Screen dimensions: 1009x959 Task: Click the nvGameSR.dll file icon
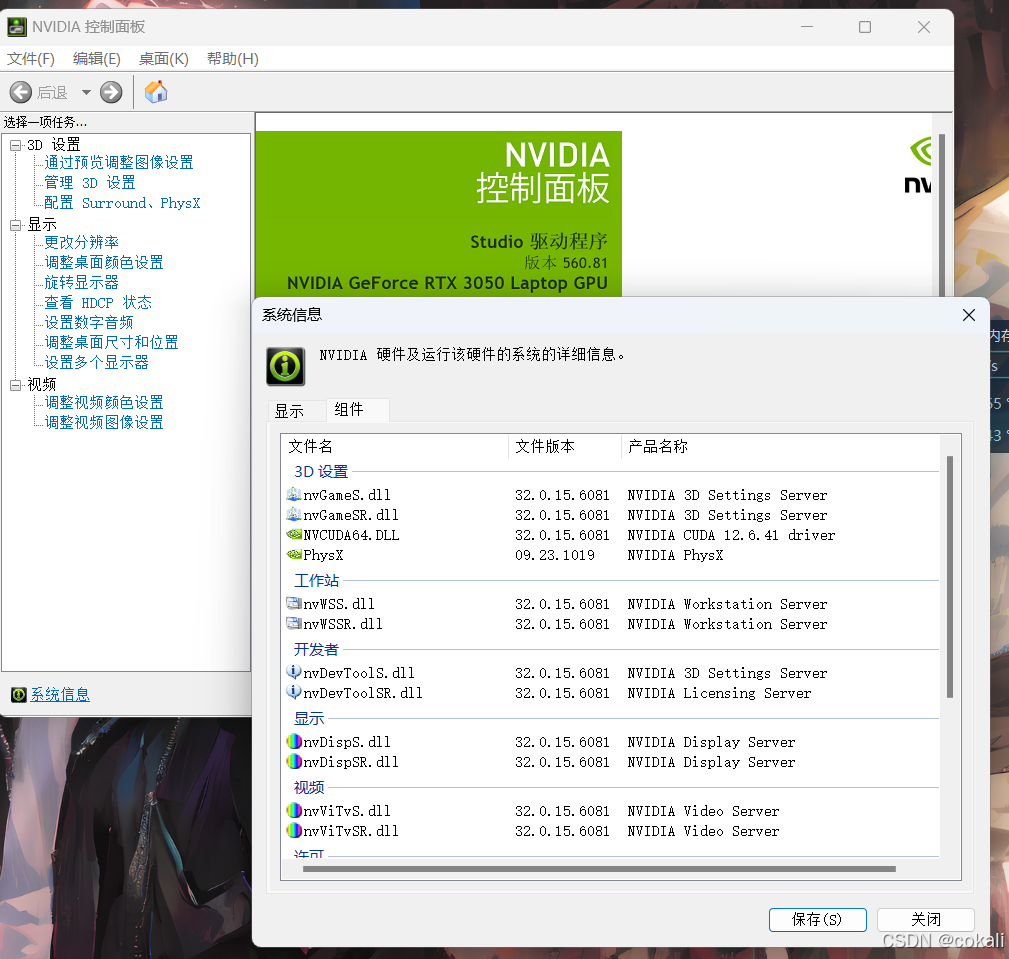coord(293,514)
